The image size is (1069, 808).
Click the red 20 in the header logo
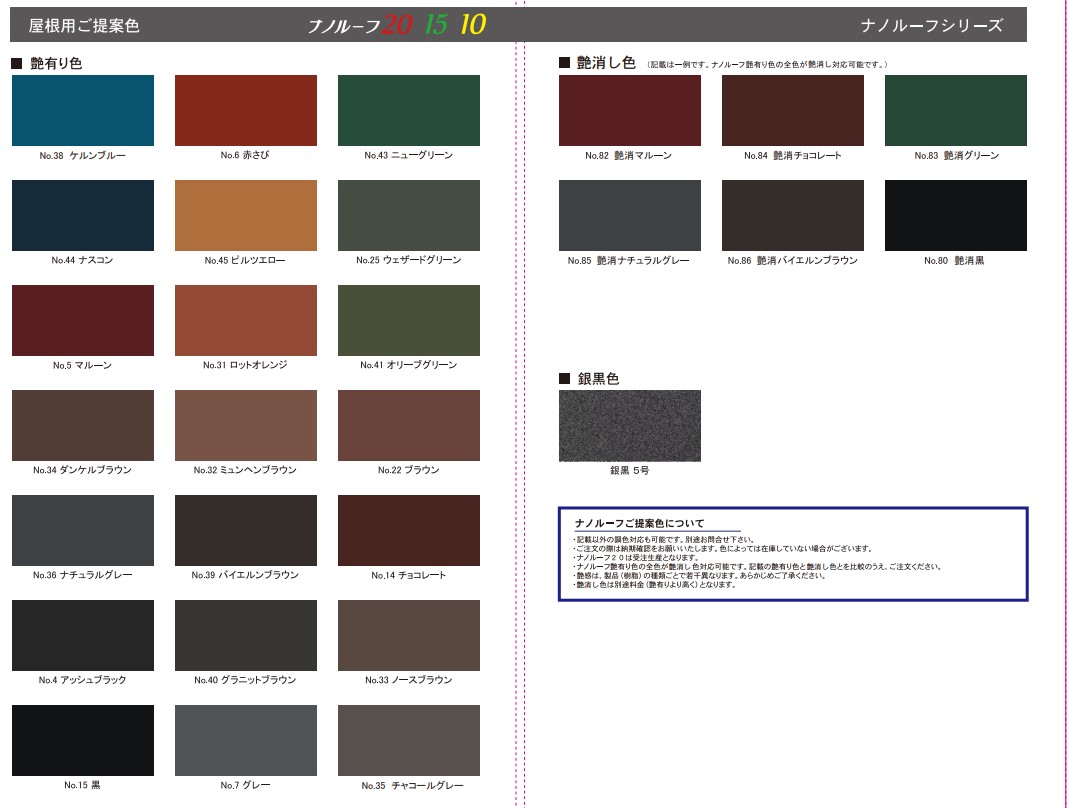point(397,25)
